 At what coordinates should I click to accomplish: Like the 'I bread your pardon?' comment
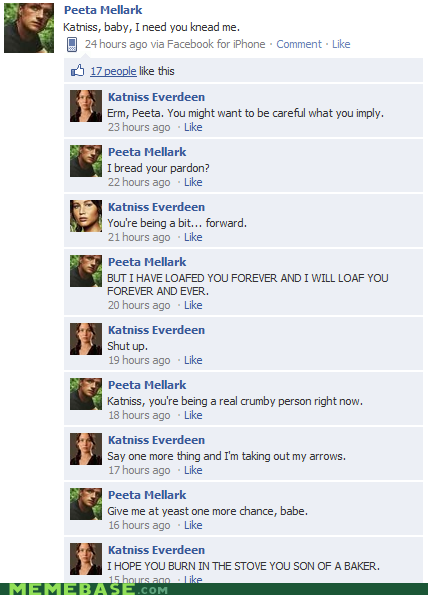point(193,182)
